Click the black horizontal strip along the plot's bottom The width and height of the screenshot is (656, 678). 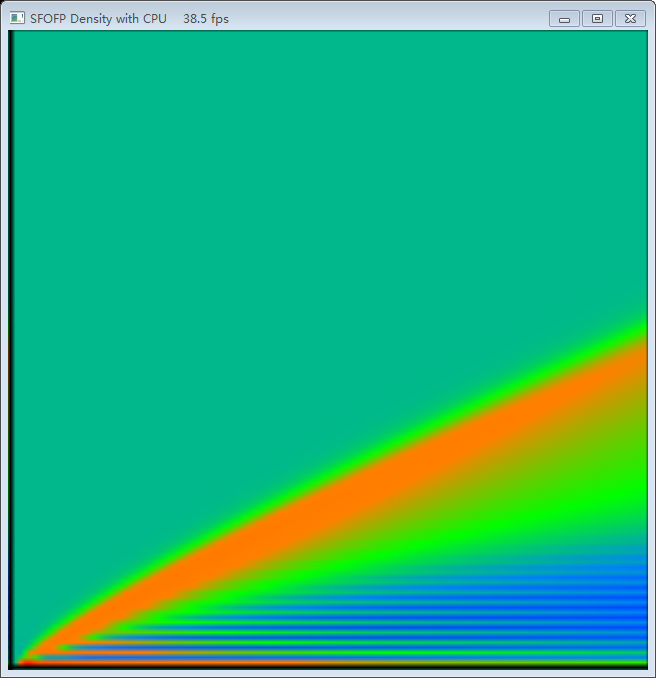click(330, 665)
